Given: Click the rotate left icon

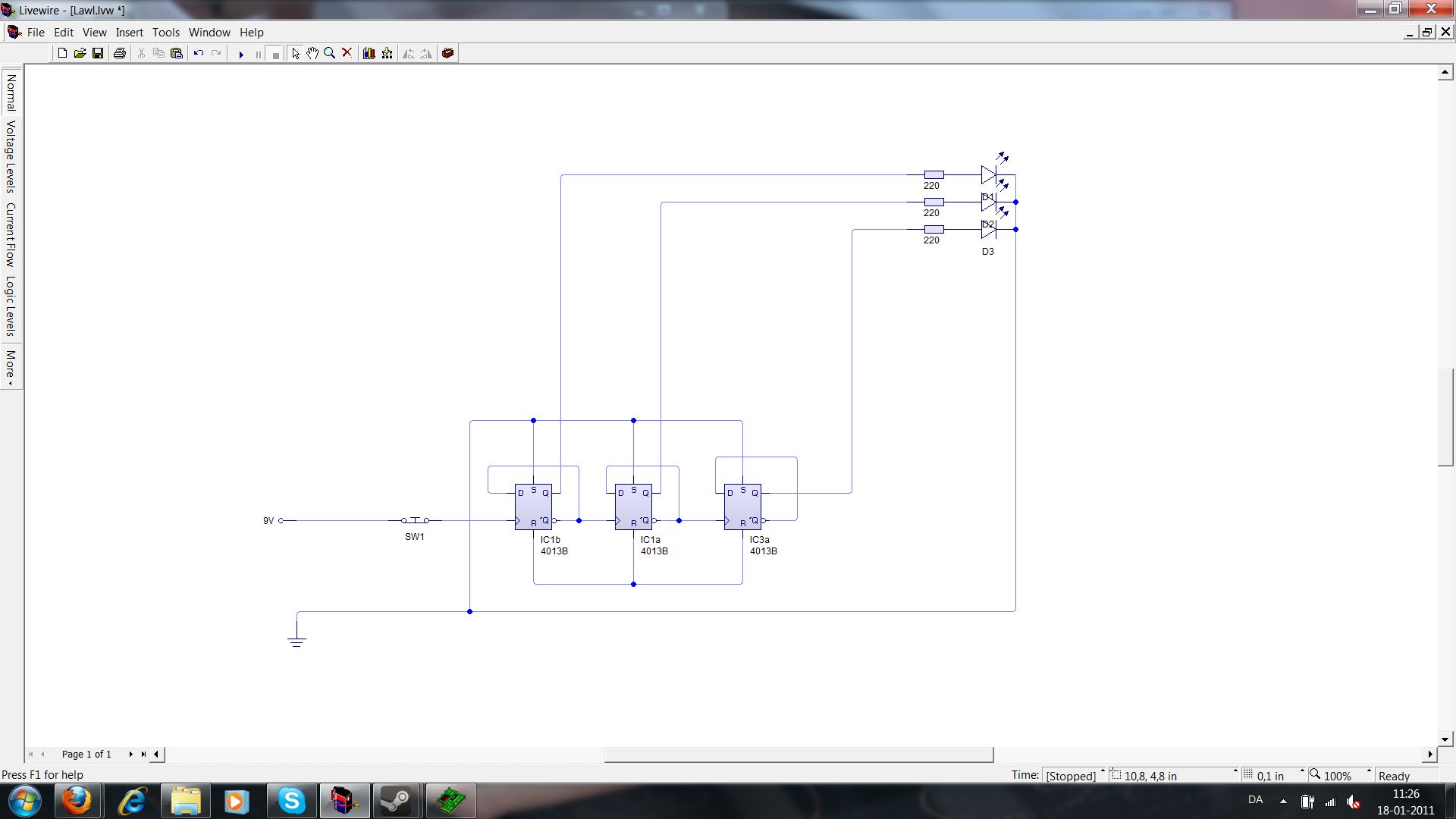Looking at the screenshot, I should click(x=409, y=53).
